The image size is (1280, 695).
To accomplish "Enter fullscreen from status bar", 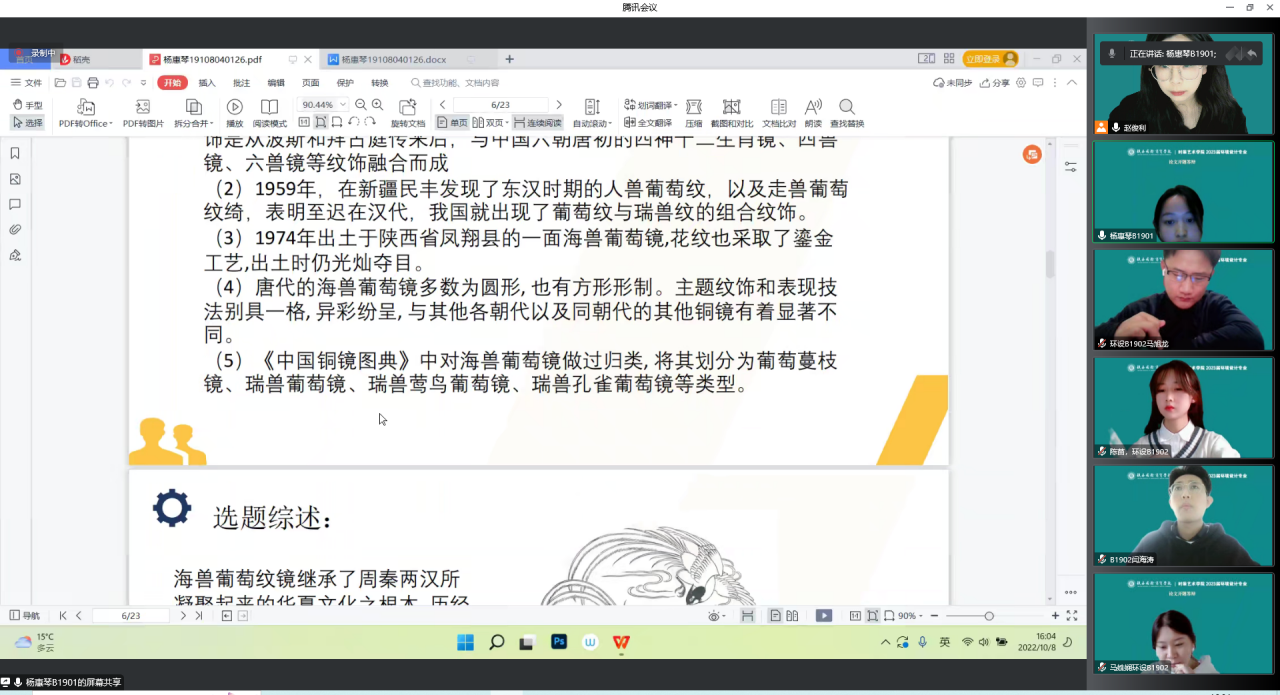I will [x=1072, y=616].
